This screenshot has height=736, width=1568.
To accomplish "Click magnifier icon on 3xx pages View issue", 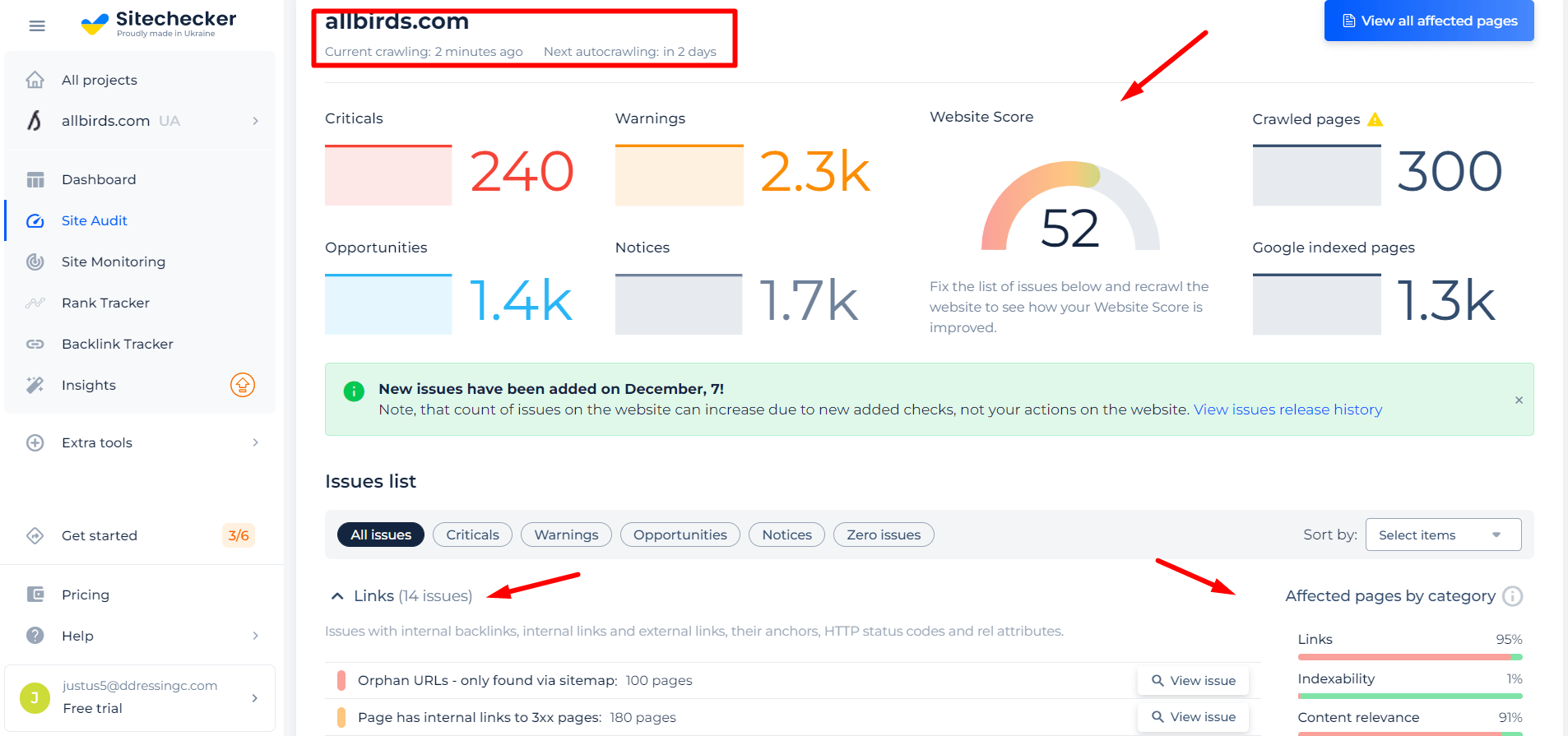I will tap(1157, 717).
